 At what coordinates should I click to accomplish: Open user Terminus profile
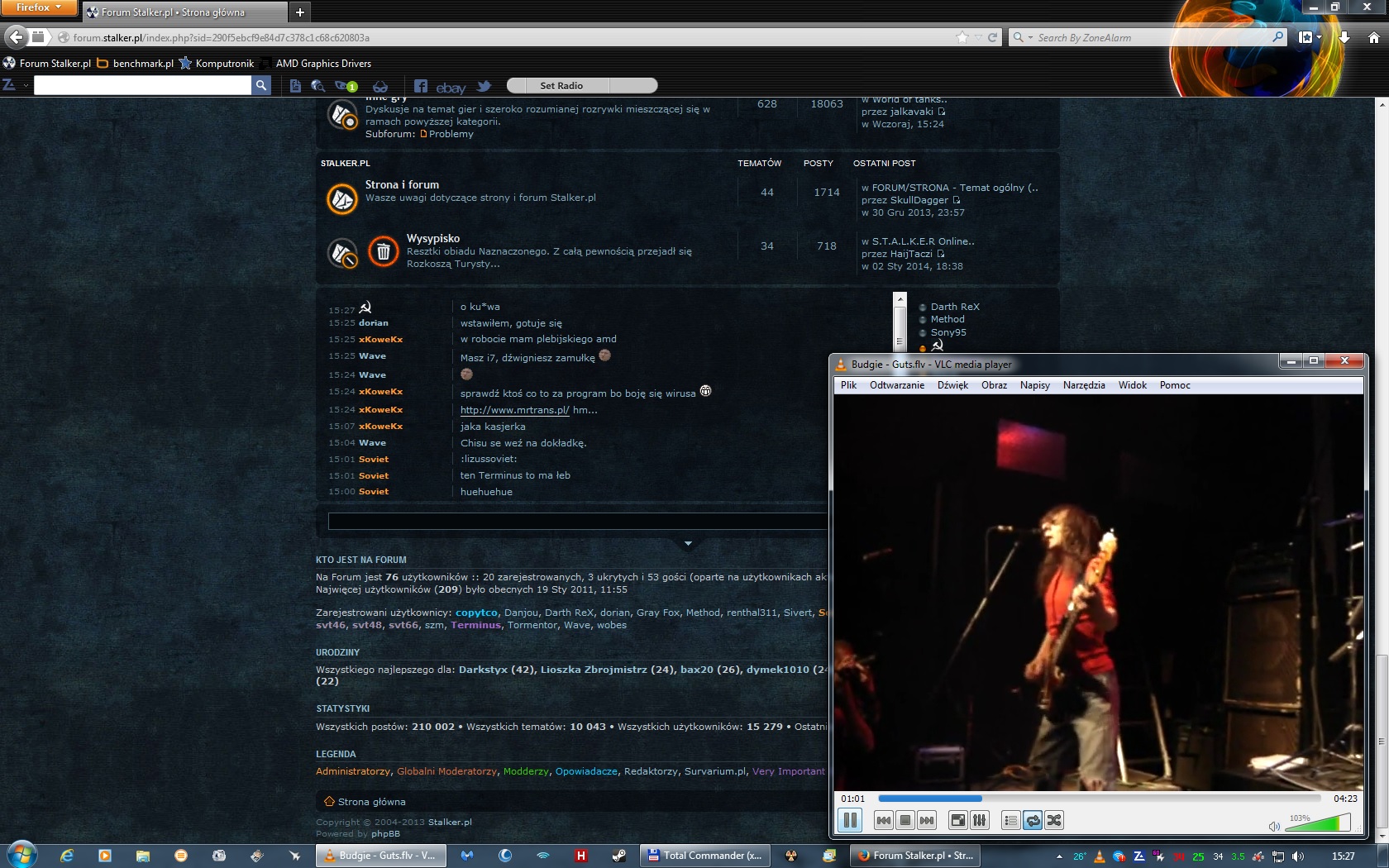click(476, 625)
